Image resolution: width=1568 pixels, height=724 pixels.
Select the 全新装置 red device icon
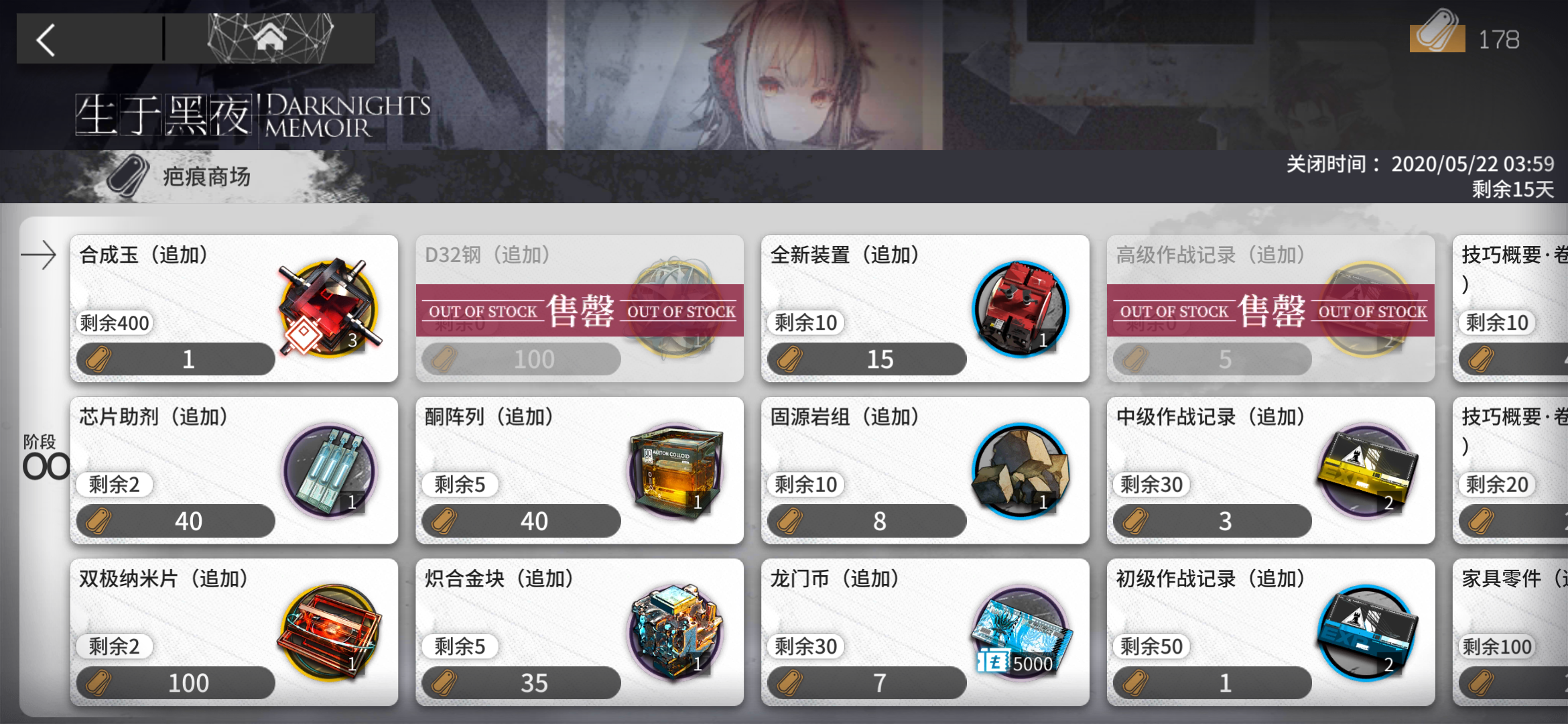tap(1020, 308)
